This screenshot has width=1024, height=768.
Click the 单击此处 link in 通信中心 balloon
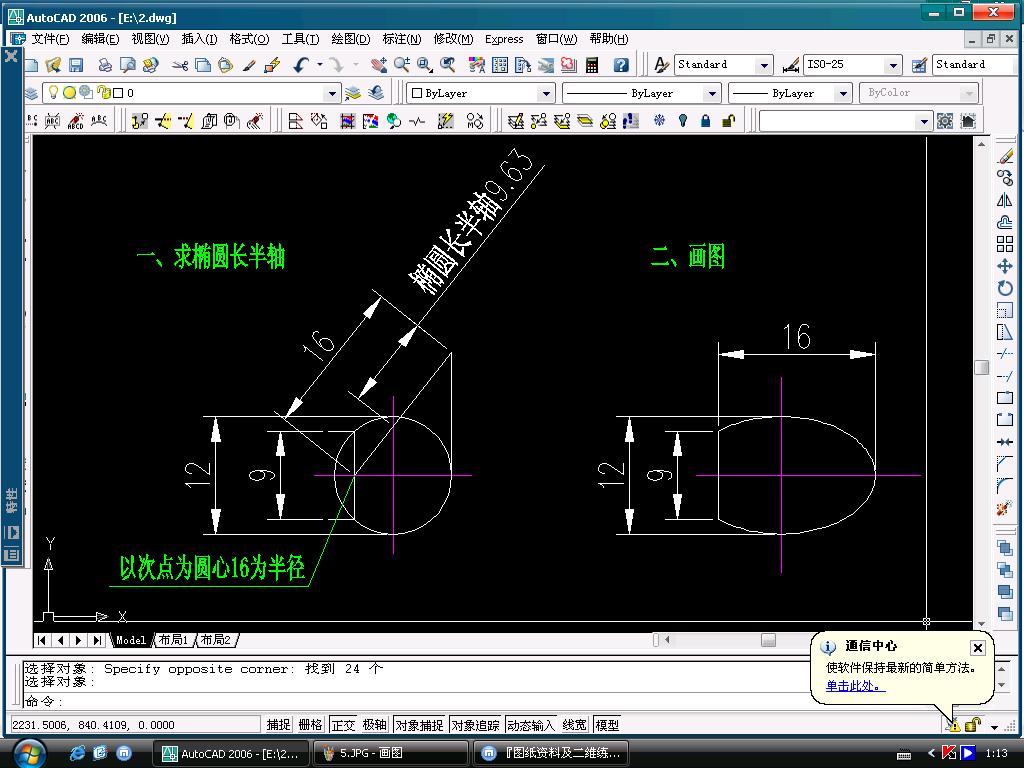point(856,686)
